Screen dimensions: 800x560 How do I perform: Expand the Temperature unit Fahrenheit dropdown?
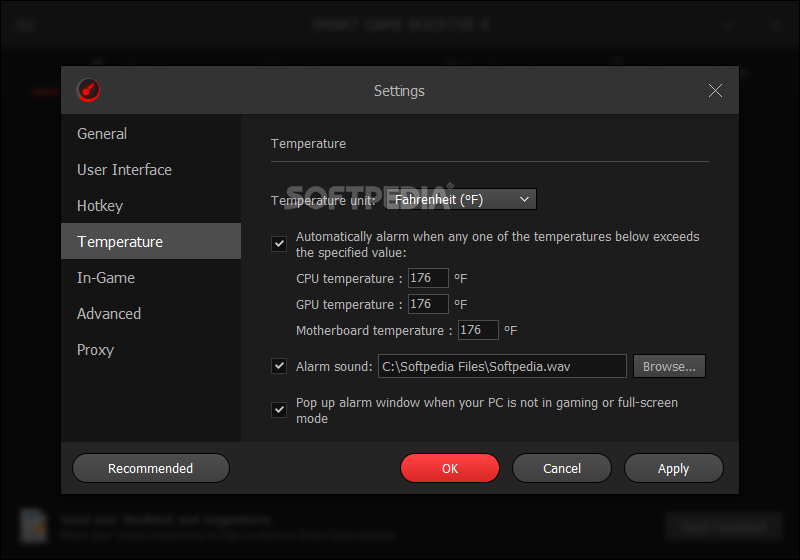461,199
